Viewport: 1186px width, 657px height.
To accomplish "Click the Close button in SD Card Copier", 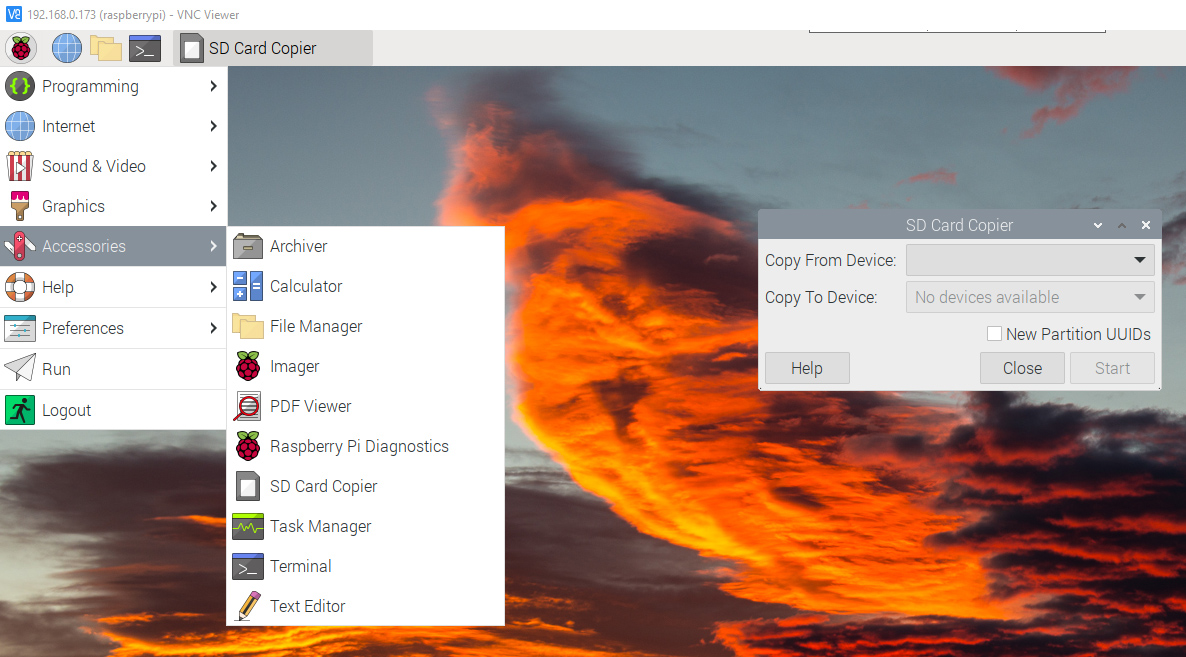I will pos(1022,368).
